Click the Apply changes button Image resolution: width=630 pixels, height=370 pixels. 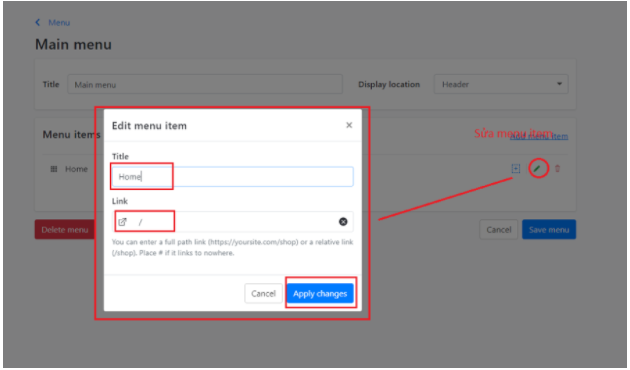tap(320, 294)
